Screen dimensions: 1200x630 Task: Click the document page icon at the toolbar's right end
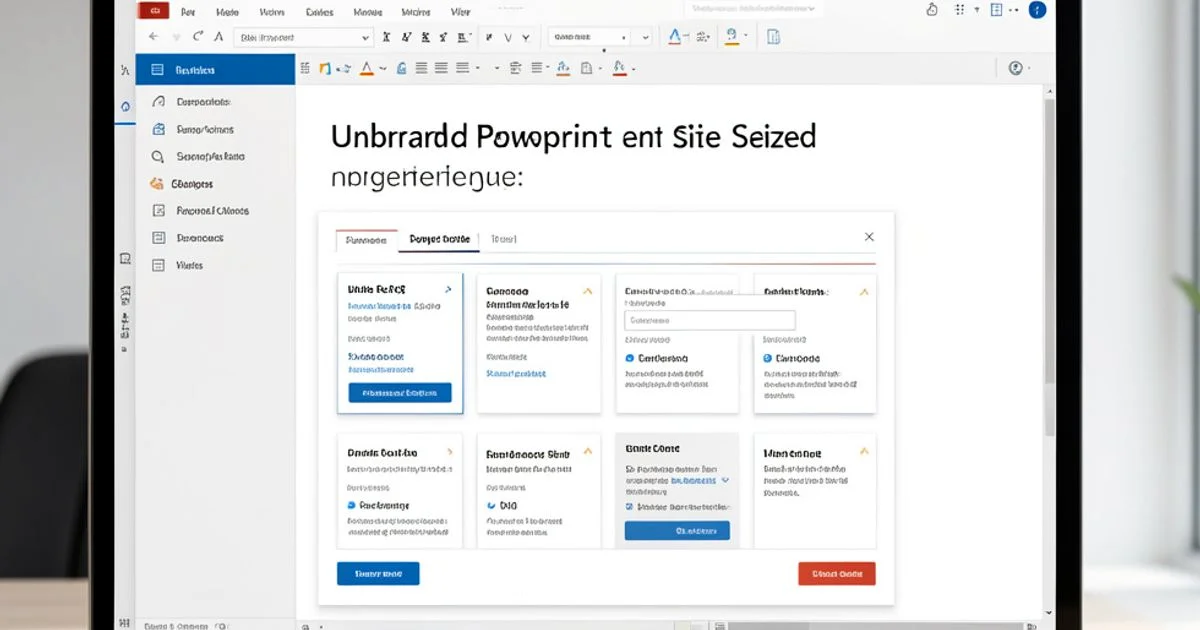coord(773,37)
